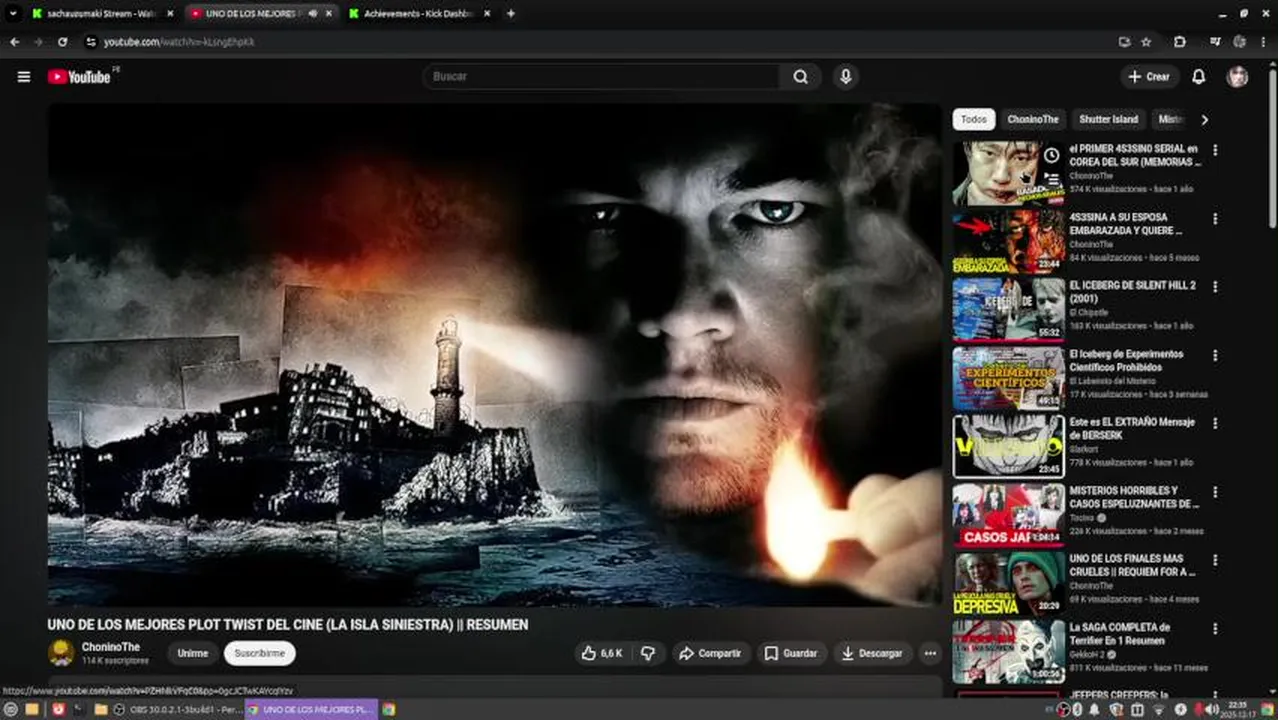The height and width of the screenshot is (720, 1278).
Task: Close the Achievements Kick tab
Action: click(488, 14)
